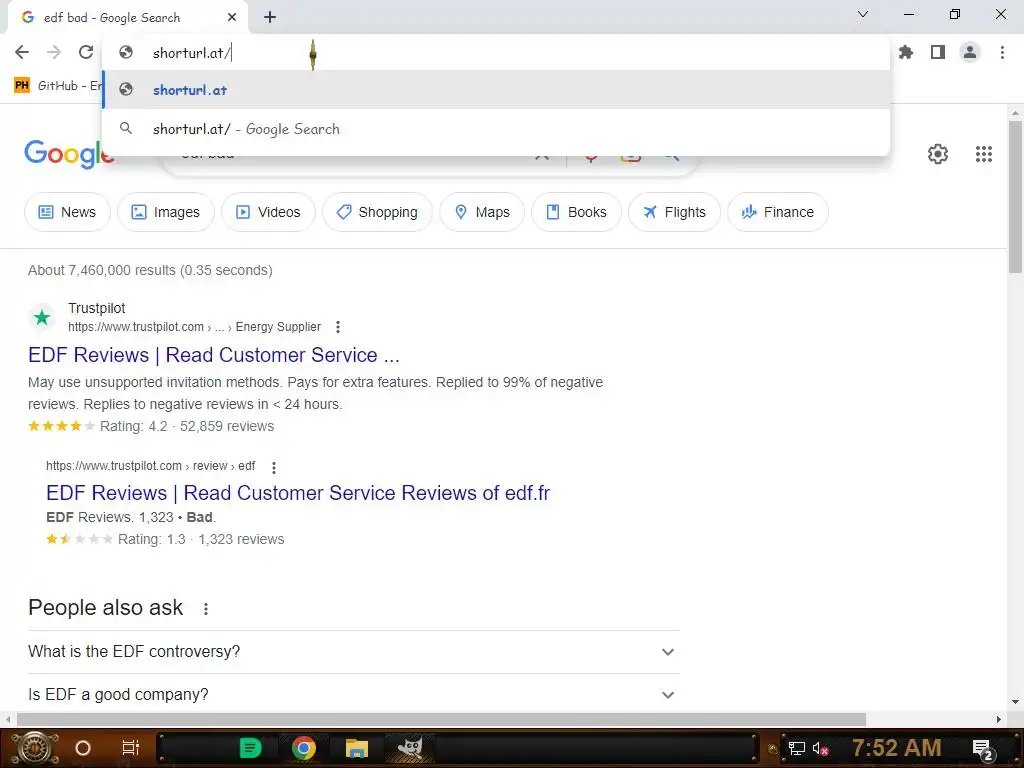Click the Chrome icon on taskbar
The width and height of the screenshot is (1024, 768).
304,748
